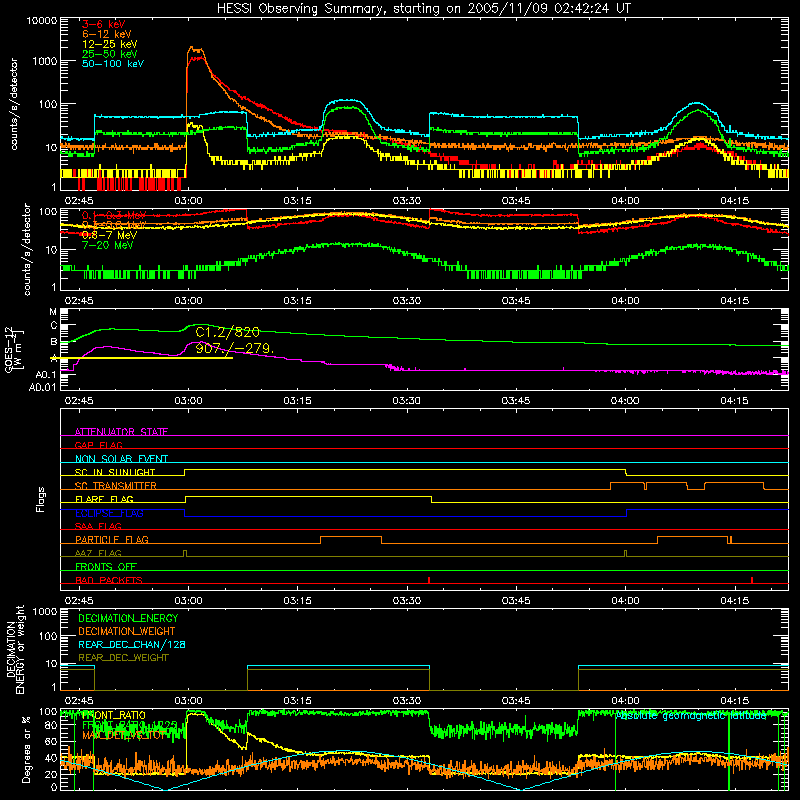Click the C1.2/820 flare annotation
Screen dimensions: 800x800
pos(228,333)
